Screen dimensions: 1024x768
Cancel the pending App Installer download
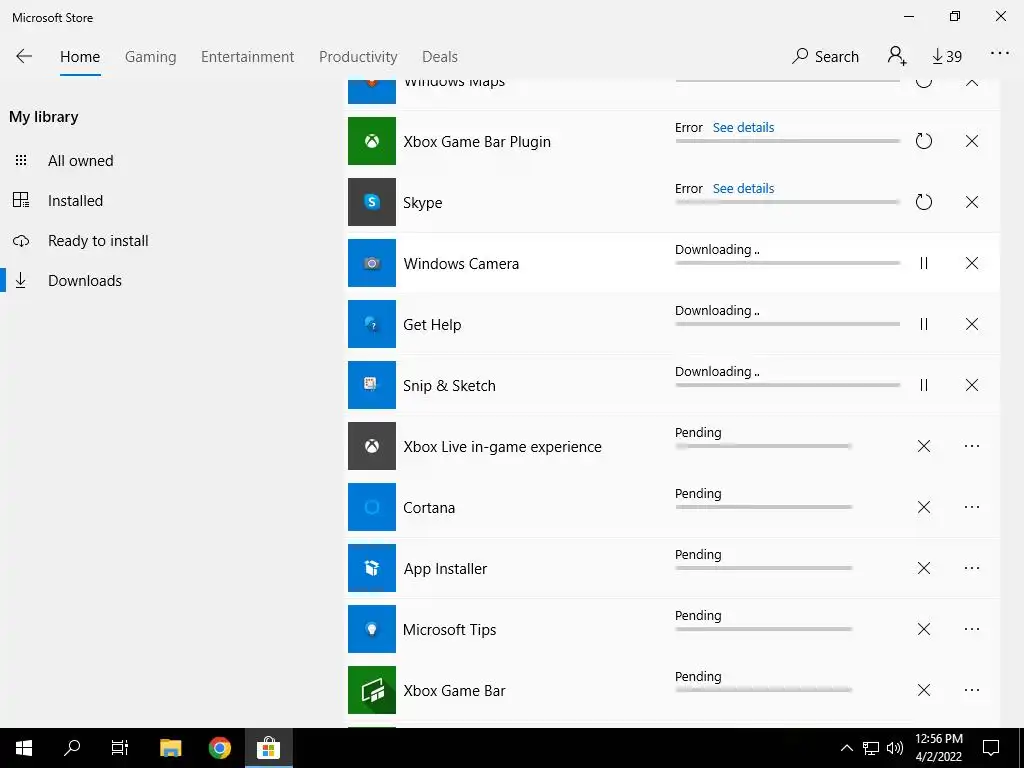click(x=923, y=568)
